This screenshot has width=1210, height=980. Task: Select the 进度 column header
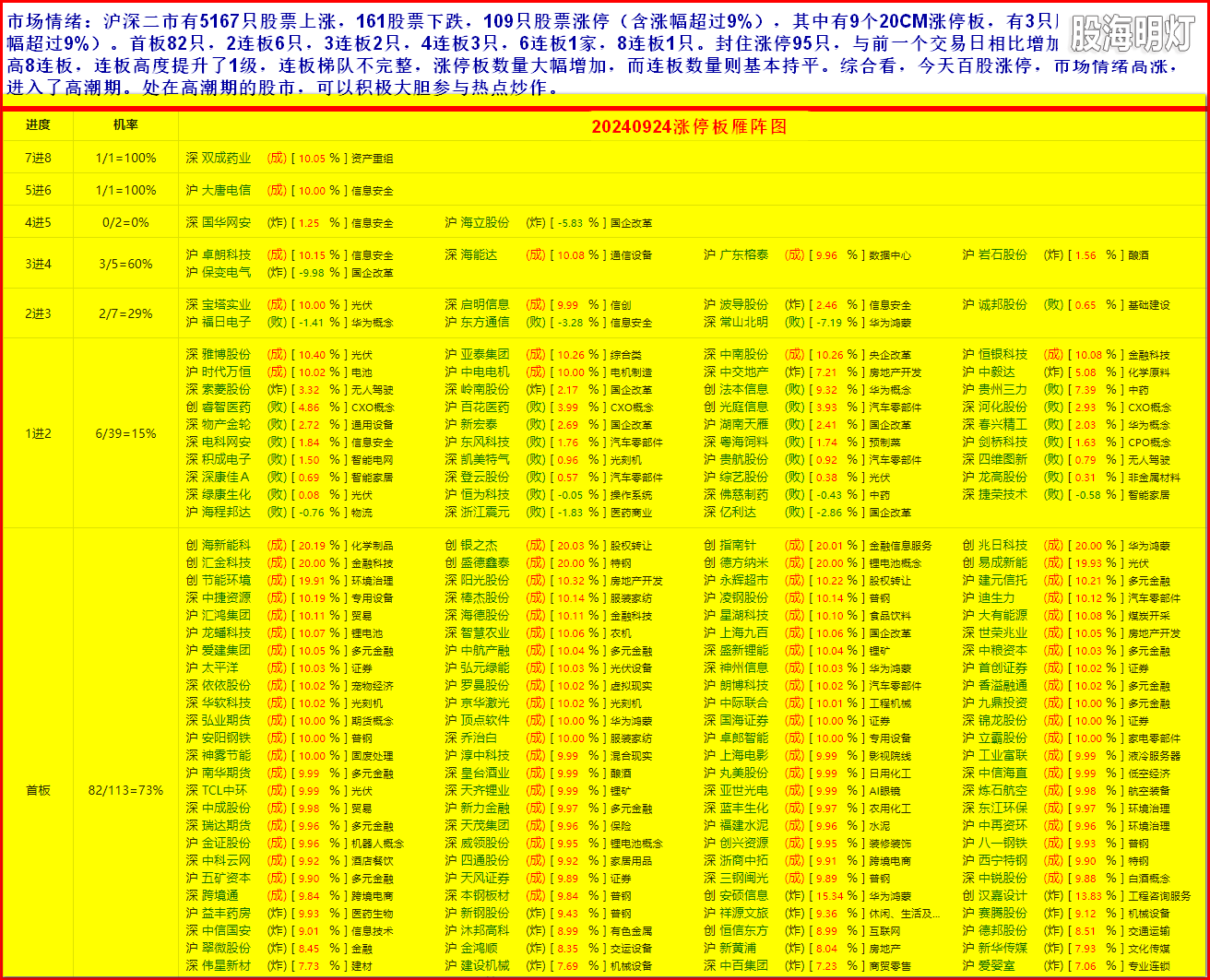point(38,124)
